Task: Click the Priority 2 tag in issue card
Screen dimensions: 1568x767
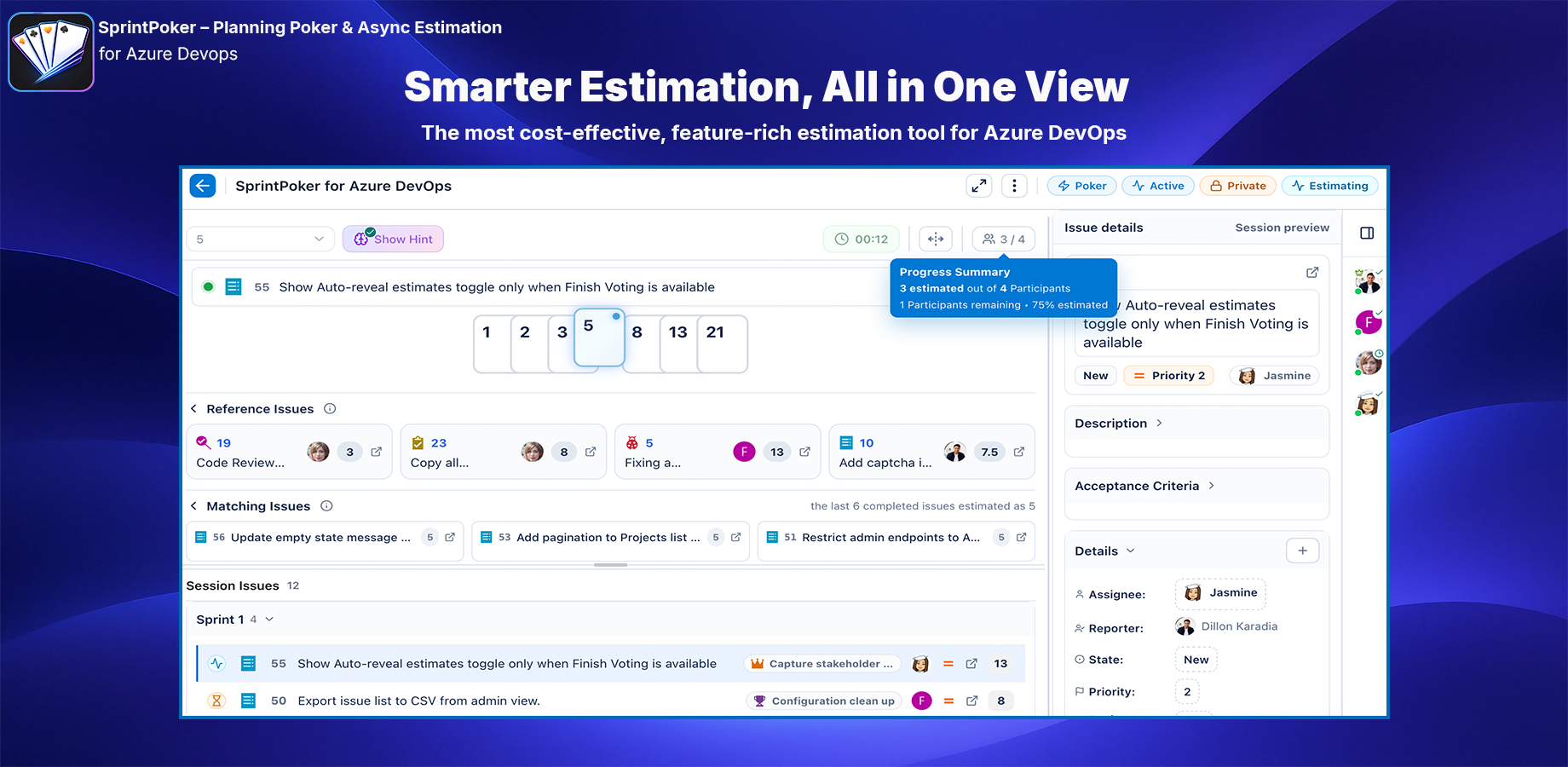Action: 1168,376
